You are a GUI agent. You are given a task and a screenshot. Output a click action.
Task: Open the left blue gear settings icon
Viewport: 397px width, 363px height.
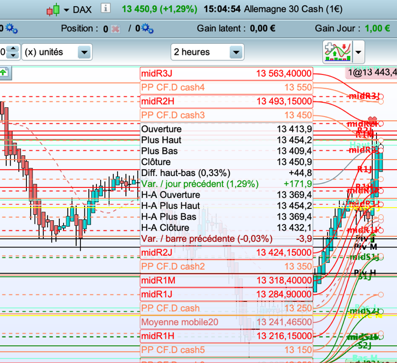[12, 29]
